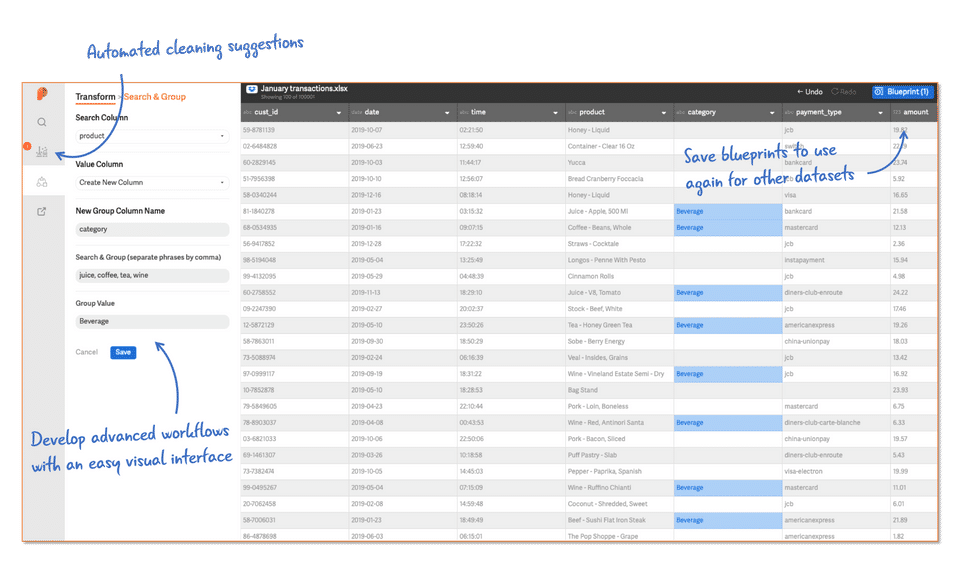Select product cell Juice - Apple, 500 Ml
The width and height of the screenshot is (960, 563).
(620, 211)
